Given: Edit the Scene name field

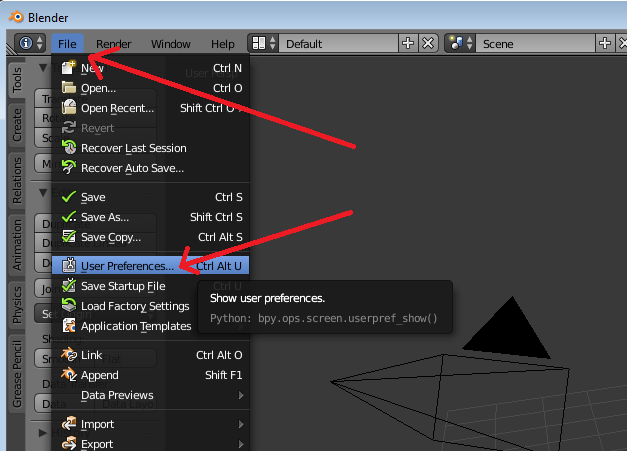Looking at the screenshot, I should [535, 44].
